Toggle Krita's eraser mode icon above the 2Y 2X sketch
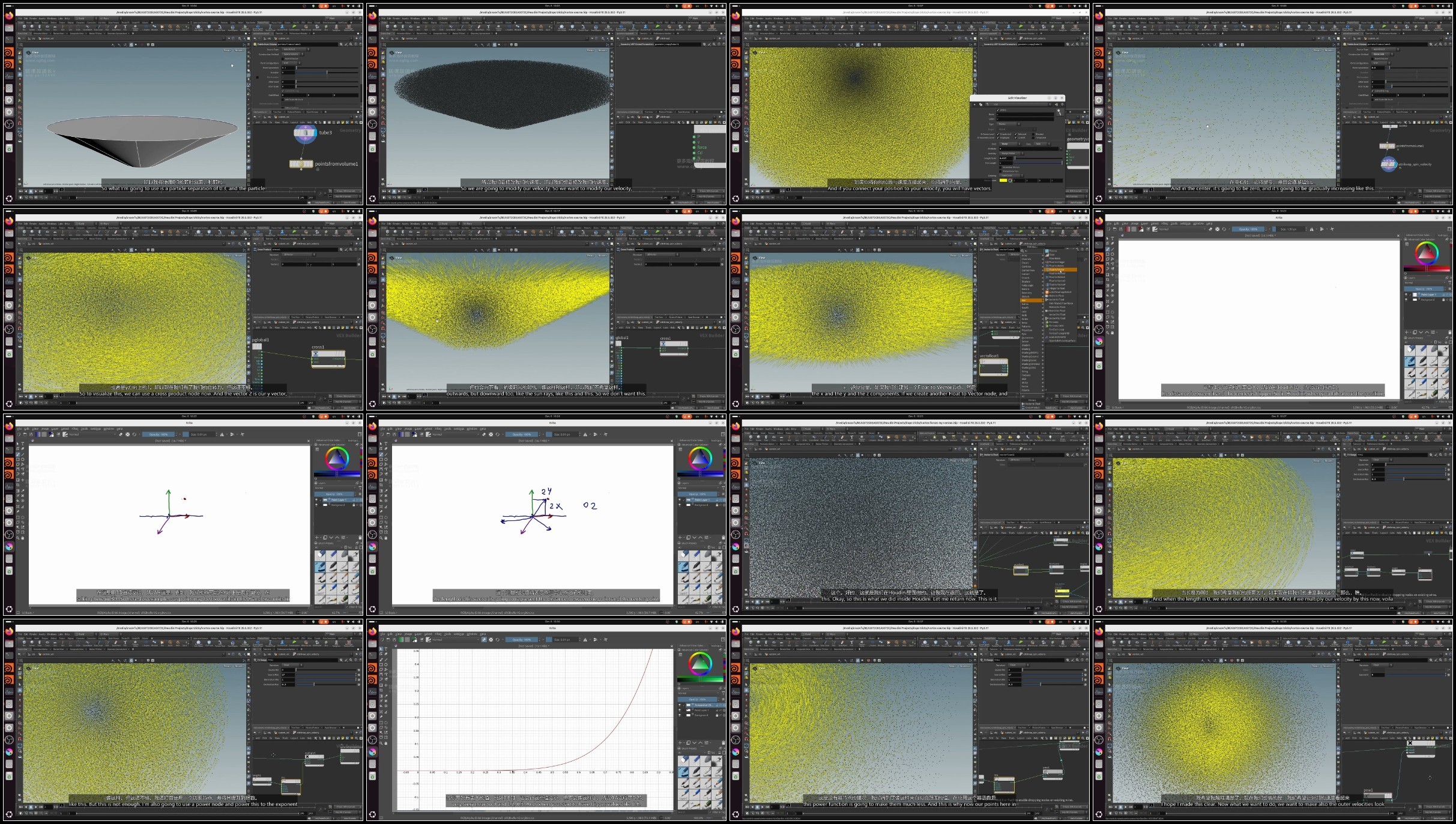This screenshot has width=1456, height=824. (x=484, y=434)
